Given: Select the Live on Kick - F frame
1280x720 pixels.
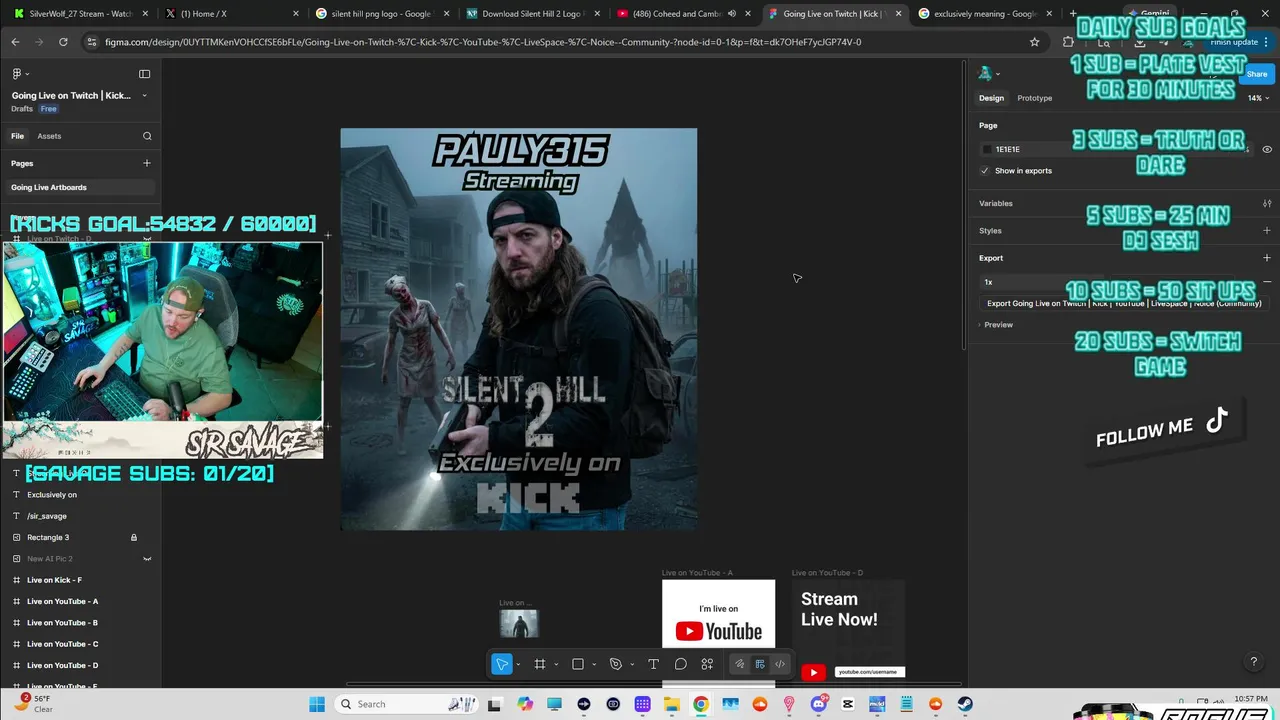Looking at the screenshot, I should (x=54, y=580).
